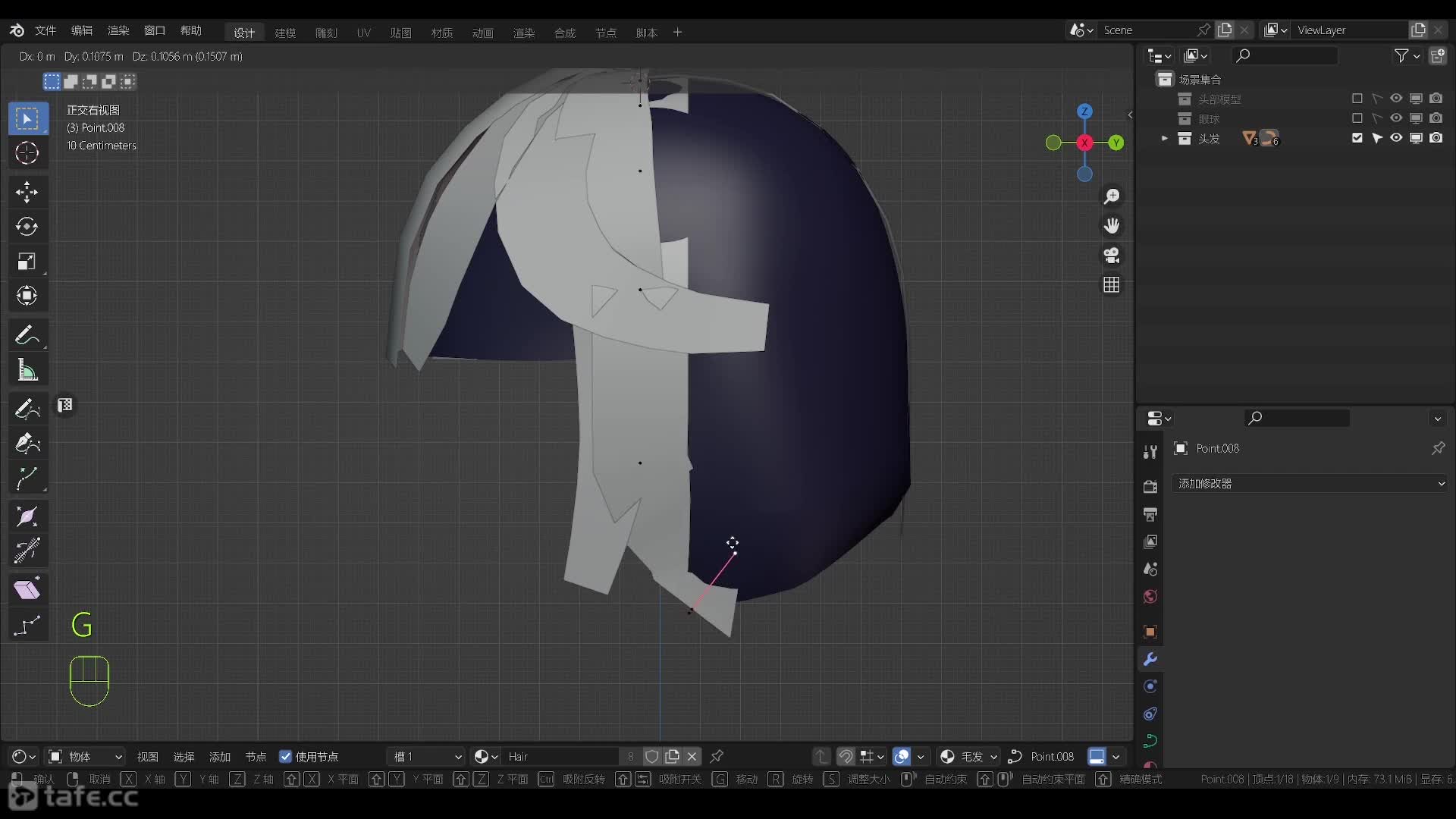The width and height of the screenshot is (1456, 819).
Task: Switch to the 雕刻 workspace tab
Action: [x=326, y=33]
